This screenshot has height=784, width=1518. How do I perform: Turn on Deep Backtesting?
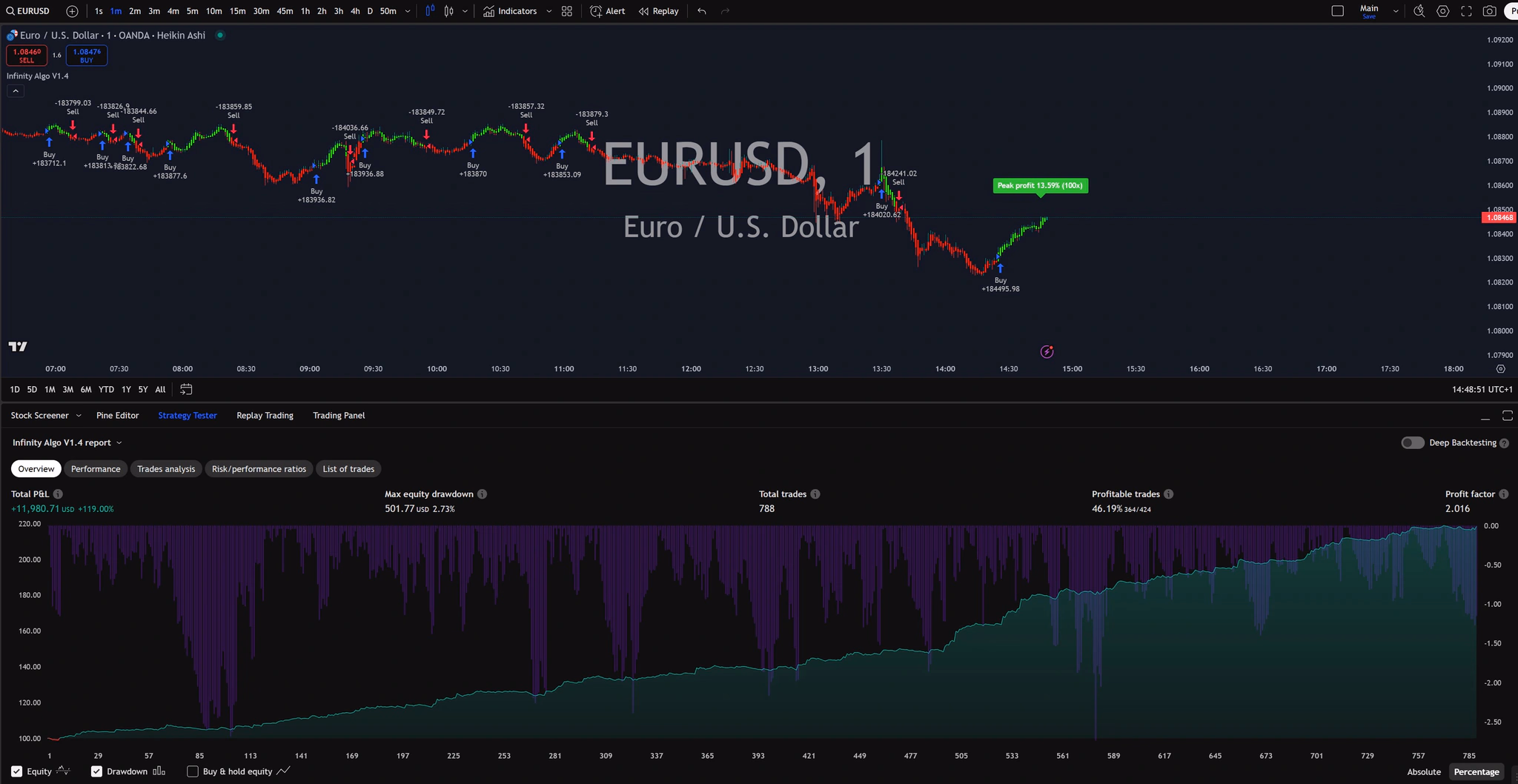click(1413, 442)
